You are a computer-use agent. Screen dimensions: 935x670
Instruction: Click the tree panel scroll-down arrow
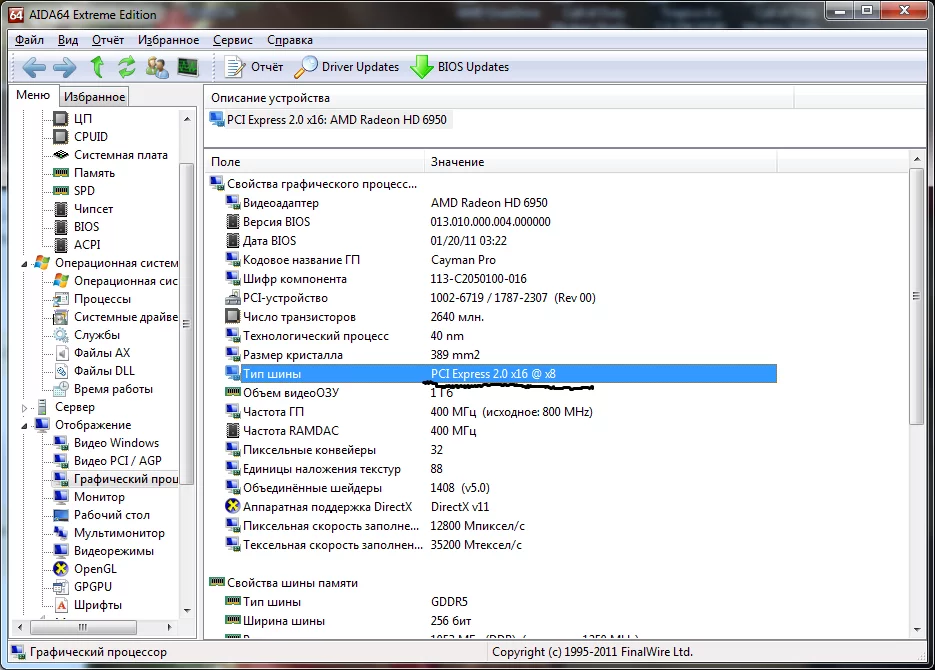[187, 610]
